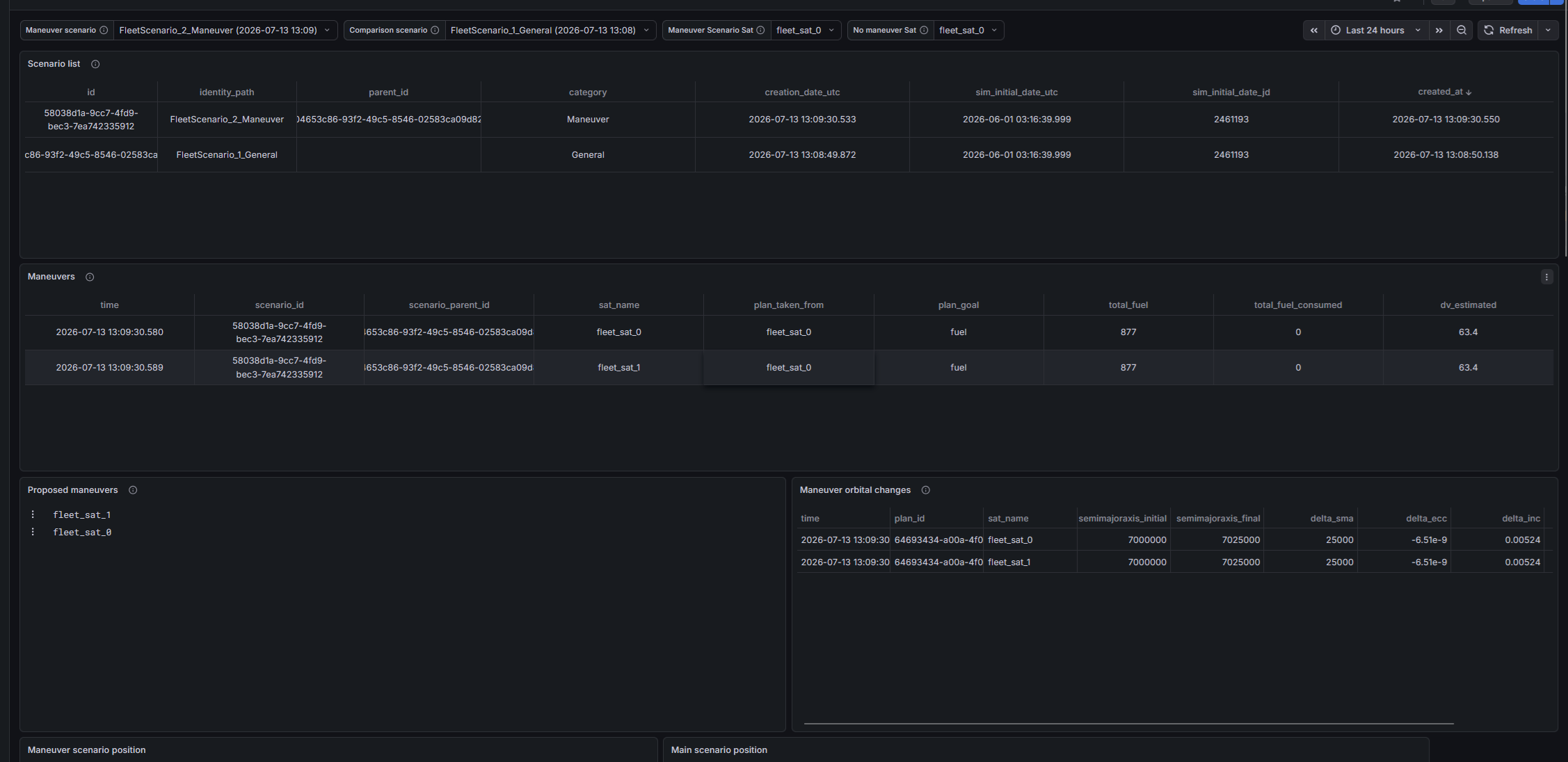The image size is (1568, 762).
Task: Zoom out time range
Action: [1462, 30]
